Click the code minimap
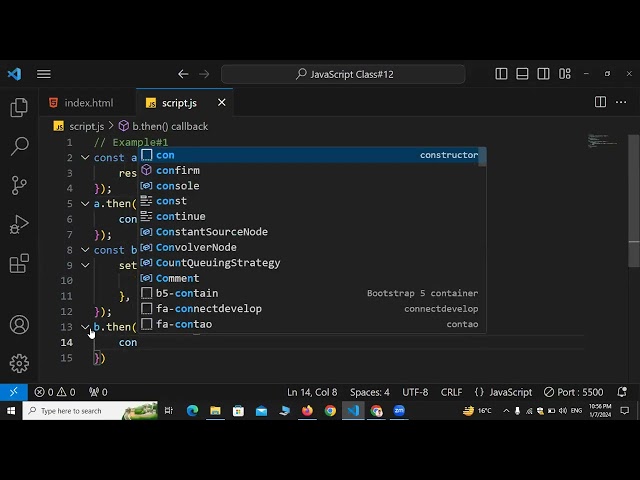The height and width of the screenshot is (480, 640). 602,141
